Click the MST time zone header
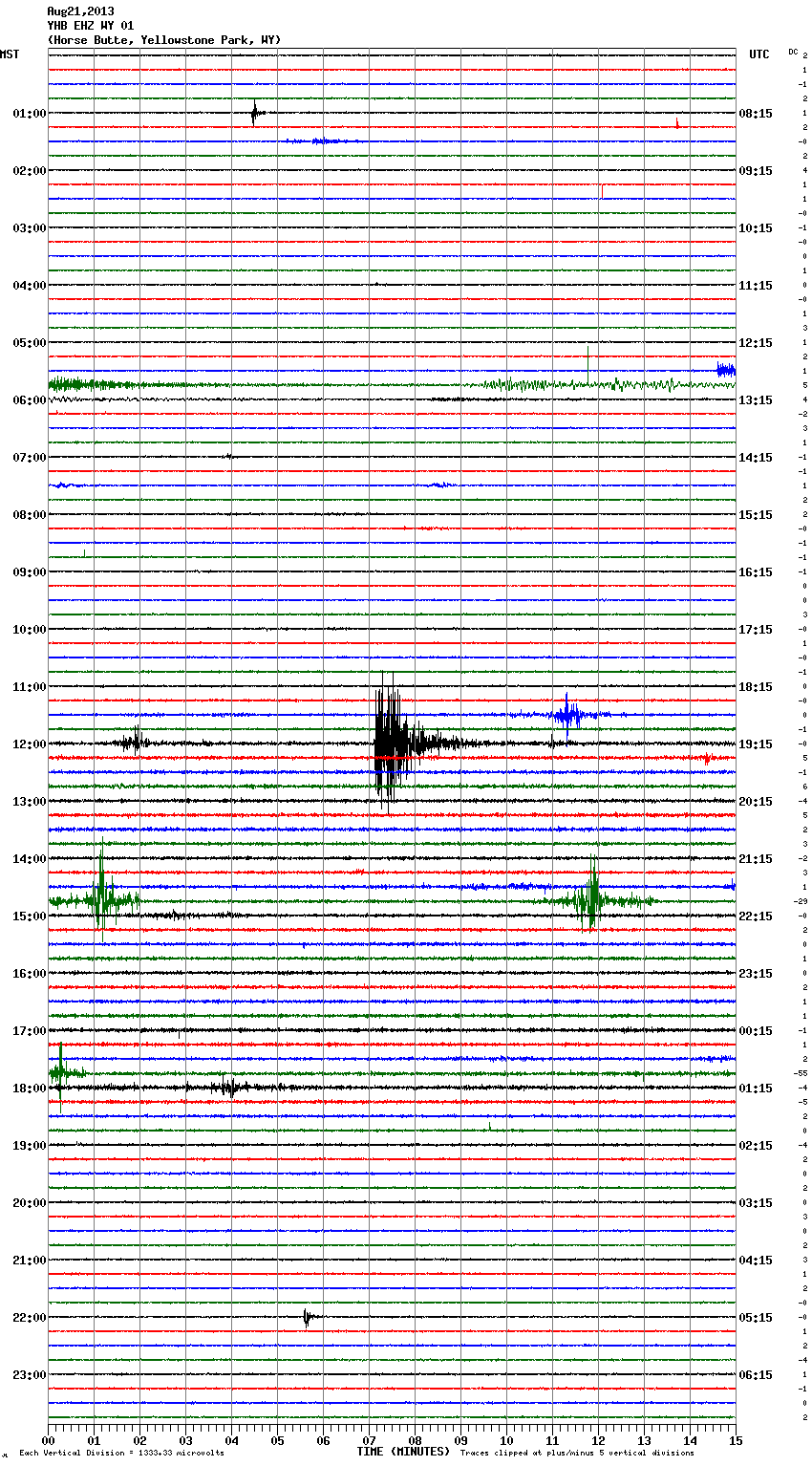This screenshot has width=812, height=1466. pos(10,54)
